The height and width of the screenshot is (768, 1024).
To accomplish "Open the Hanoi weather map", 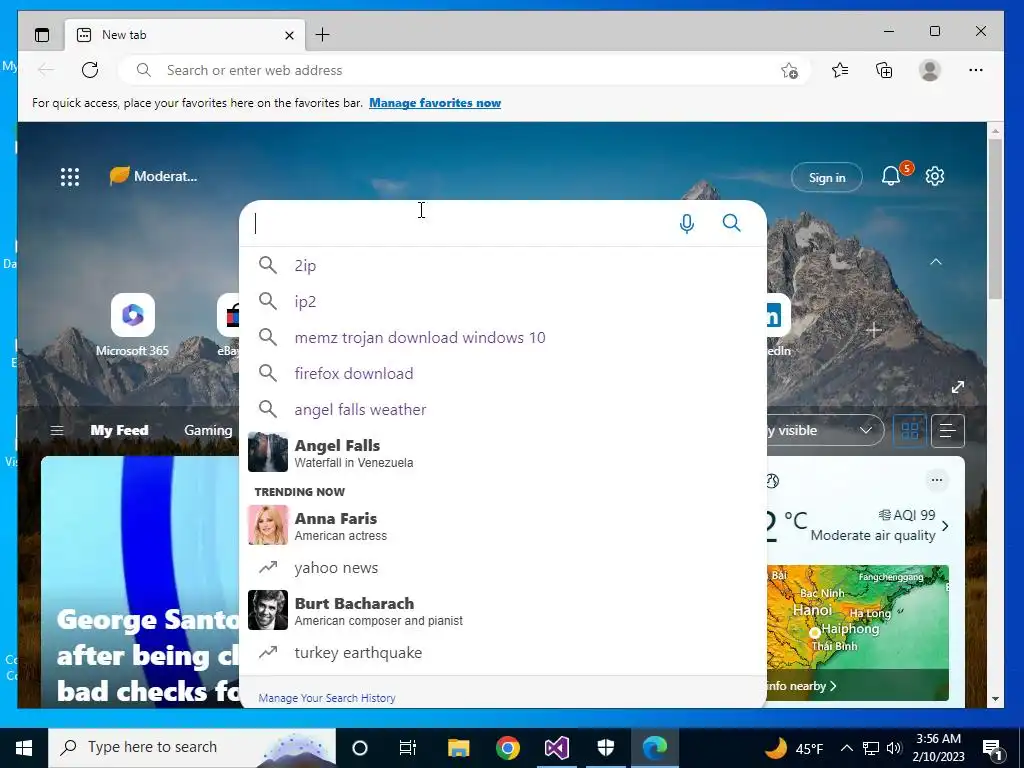I will point(857,617).
